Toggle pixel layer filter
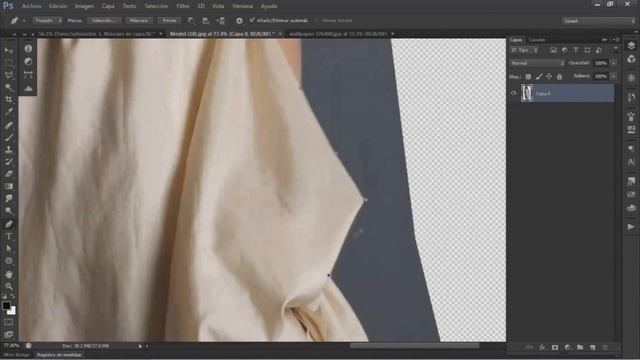 (x=553, y=50)
